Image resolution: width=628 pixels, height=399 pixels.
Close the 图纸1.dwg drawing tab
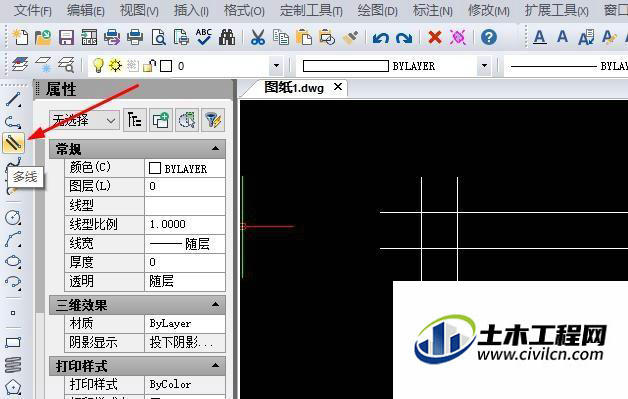click(x=338, y=87)
